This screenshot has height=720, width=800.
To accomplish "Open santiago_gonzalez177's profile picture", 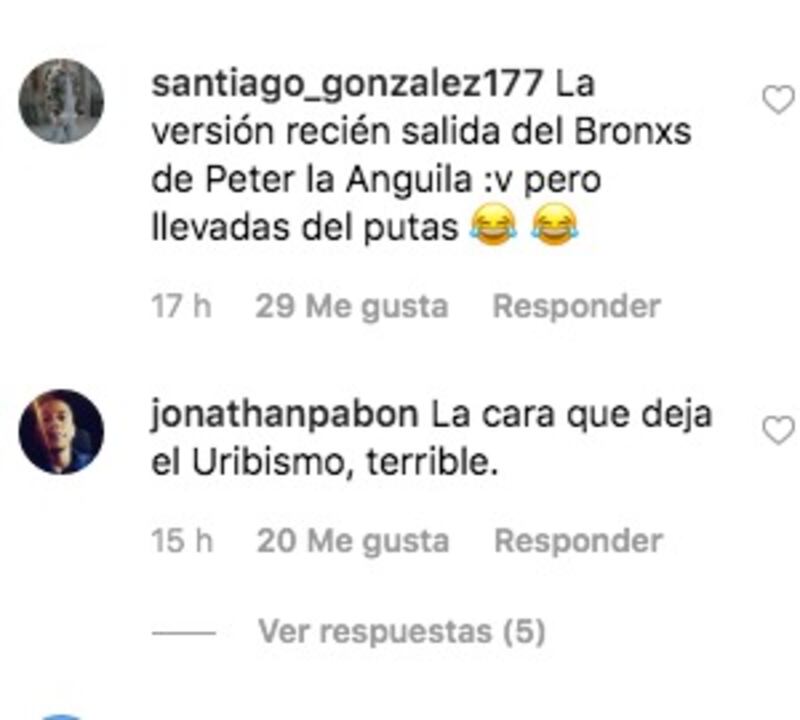I will pyautogui.click(x=61, y=101).
